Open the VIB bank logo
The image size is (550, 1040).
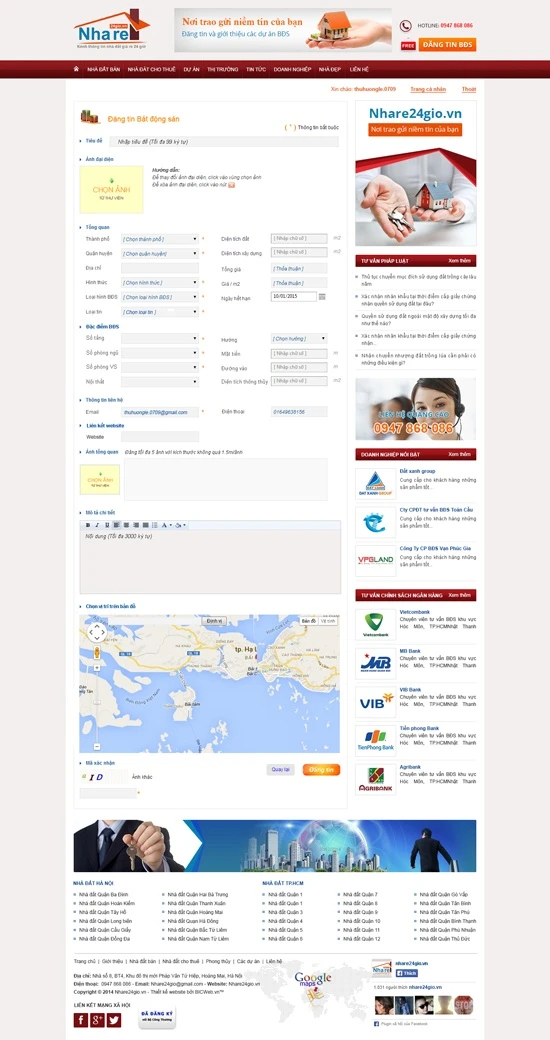click(376, 702)
